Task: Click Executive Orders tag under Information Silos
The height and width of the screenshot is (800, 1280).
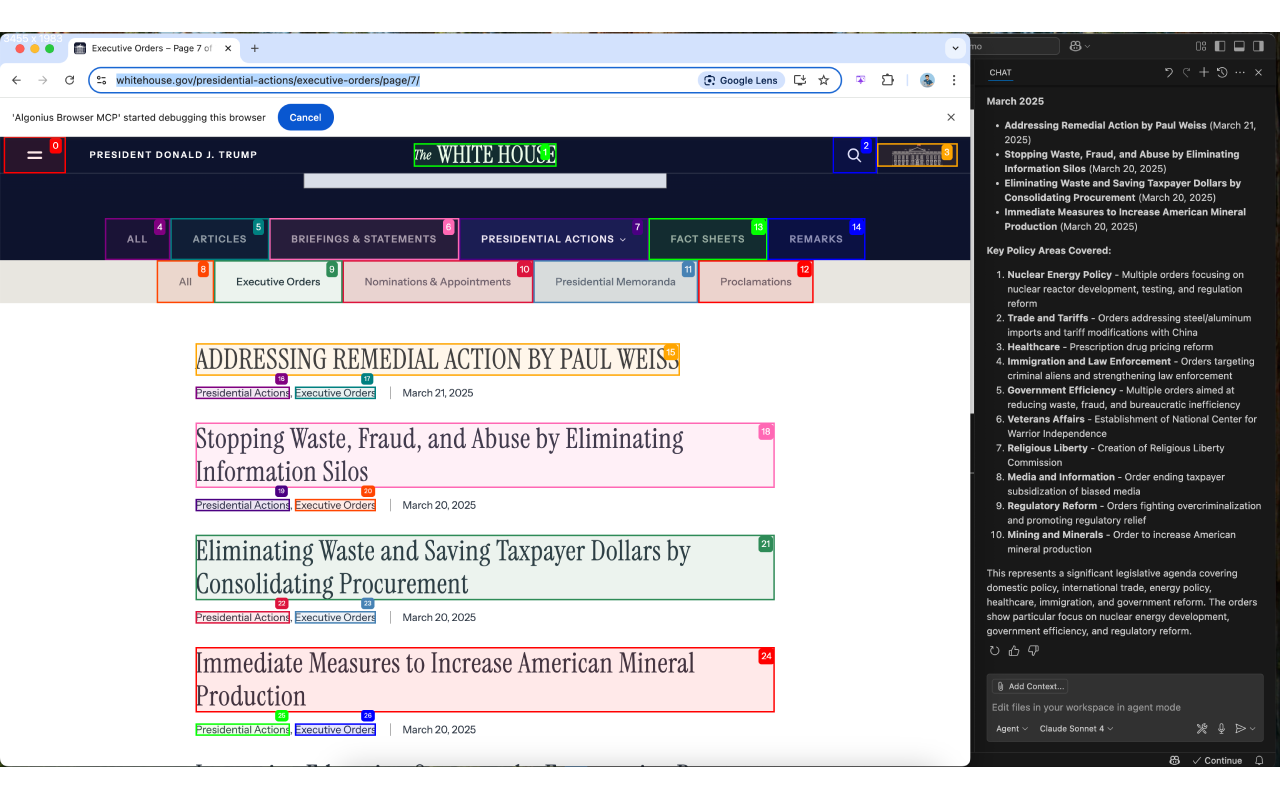Action: coord(335,505)
